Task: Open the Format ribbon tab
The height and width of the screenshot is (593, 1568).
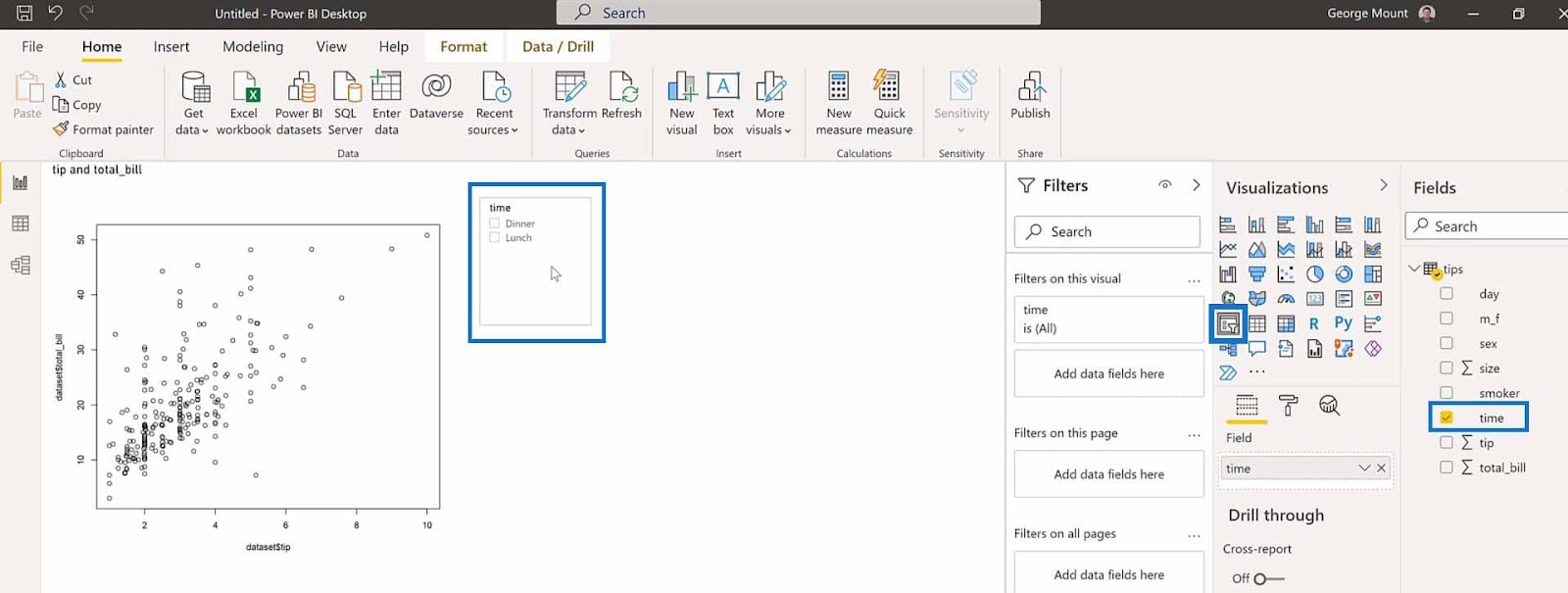Action: [464, 46]
